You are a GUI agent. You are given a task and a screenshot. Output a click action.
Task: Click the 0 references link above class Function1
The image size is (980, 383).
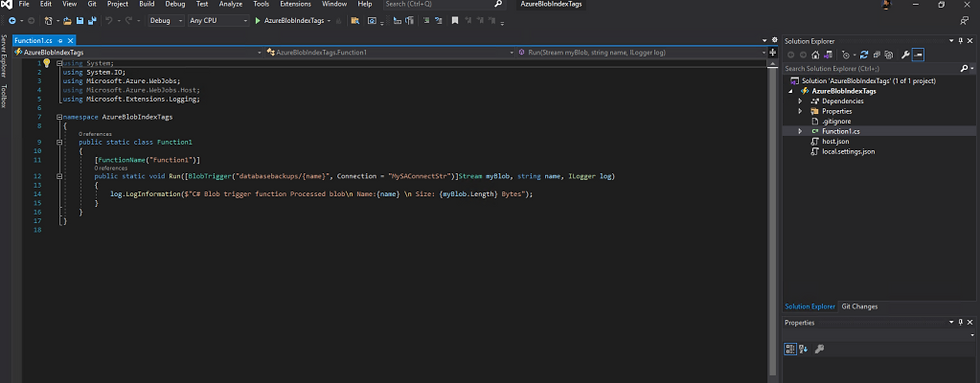pyautogui.click(x=95, y=134)
